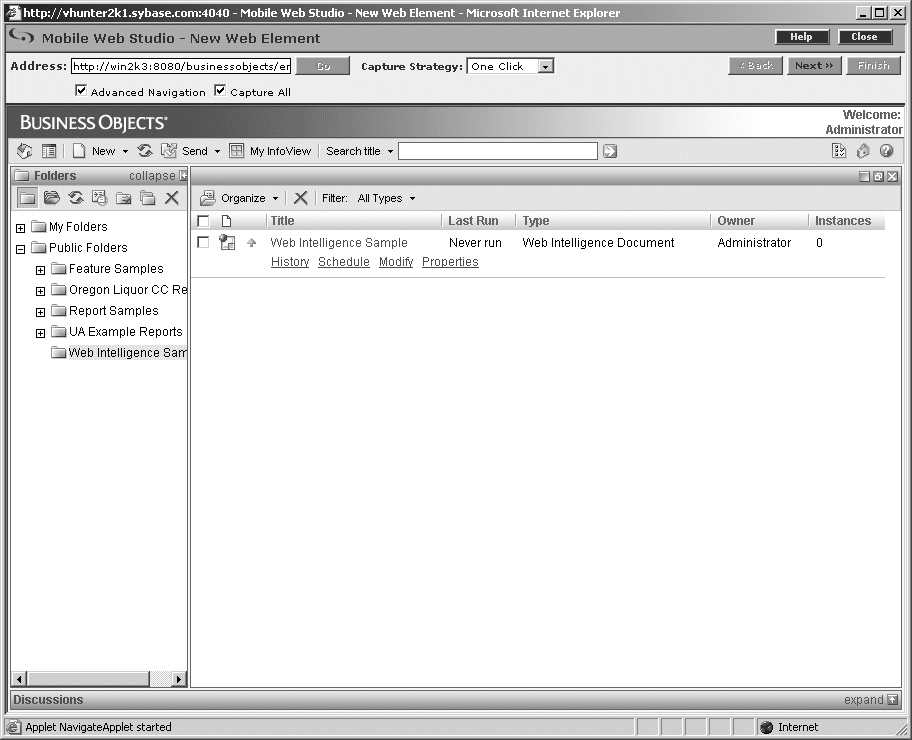The width and height of the screenshot is (912, 740).
Task: Click the My InfoView grid icon
Action: tap(236, 151)
